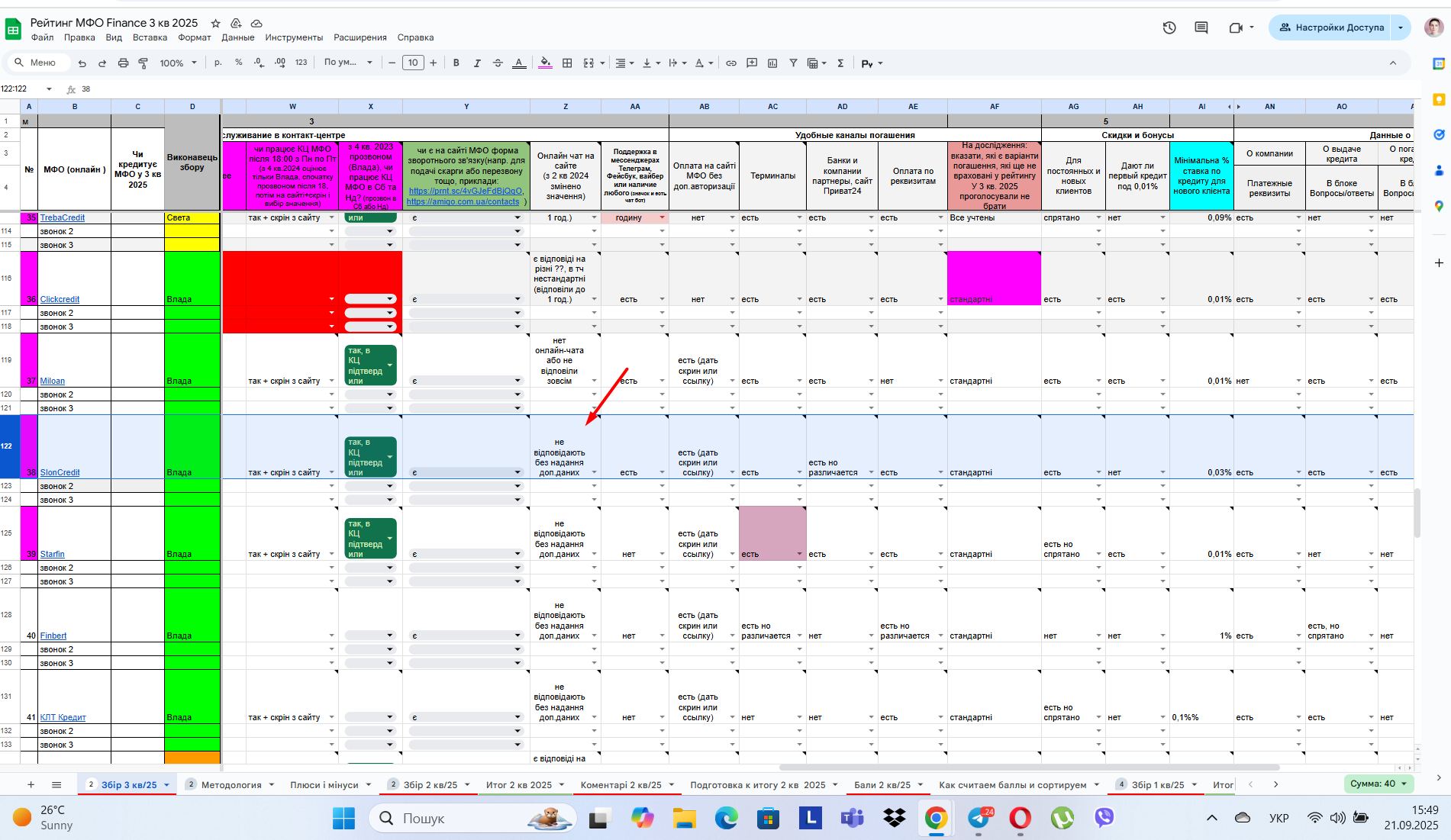Toggle strikethrough formatting
Image resolution: width=1451 pixels, height=840 pixels.
tap(498, 63)
